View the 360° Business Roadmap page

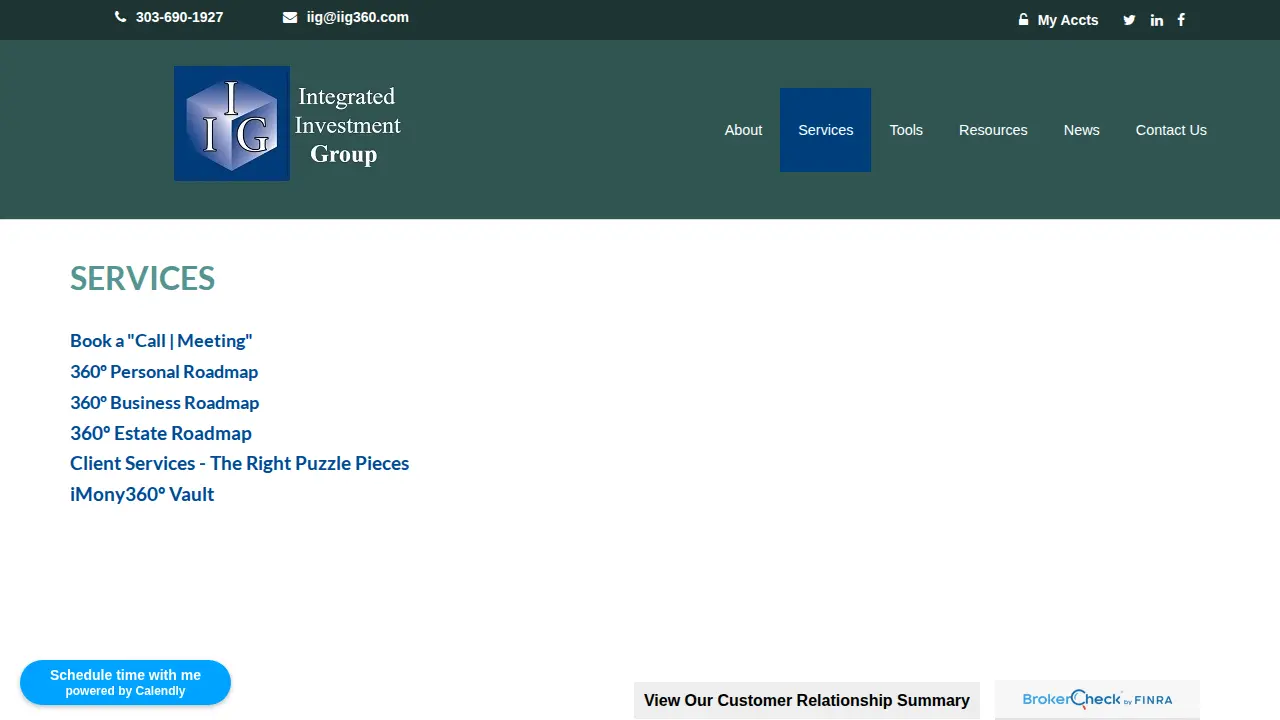(164, 403)
